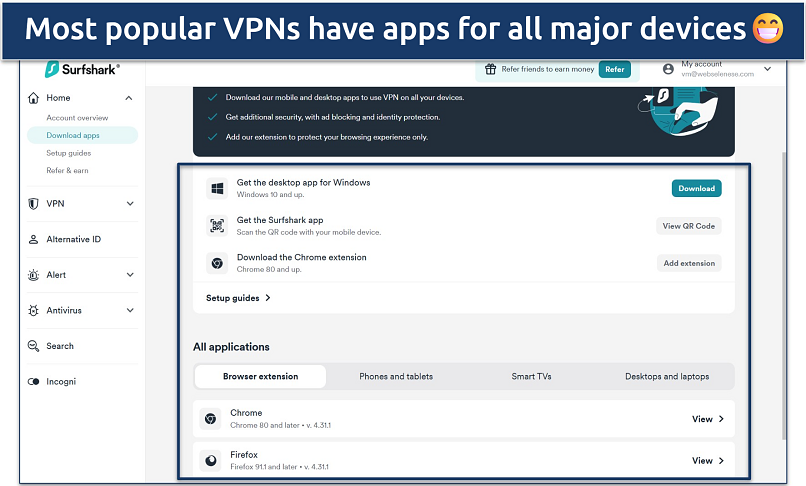Click the Firefox browser icon
Image resolution: width=806 pixels, height=486 pixels.
point(211,461)
